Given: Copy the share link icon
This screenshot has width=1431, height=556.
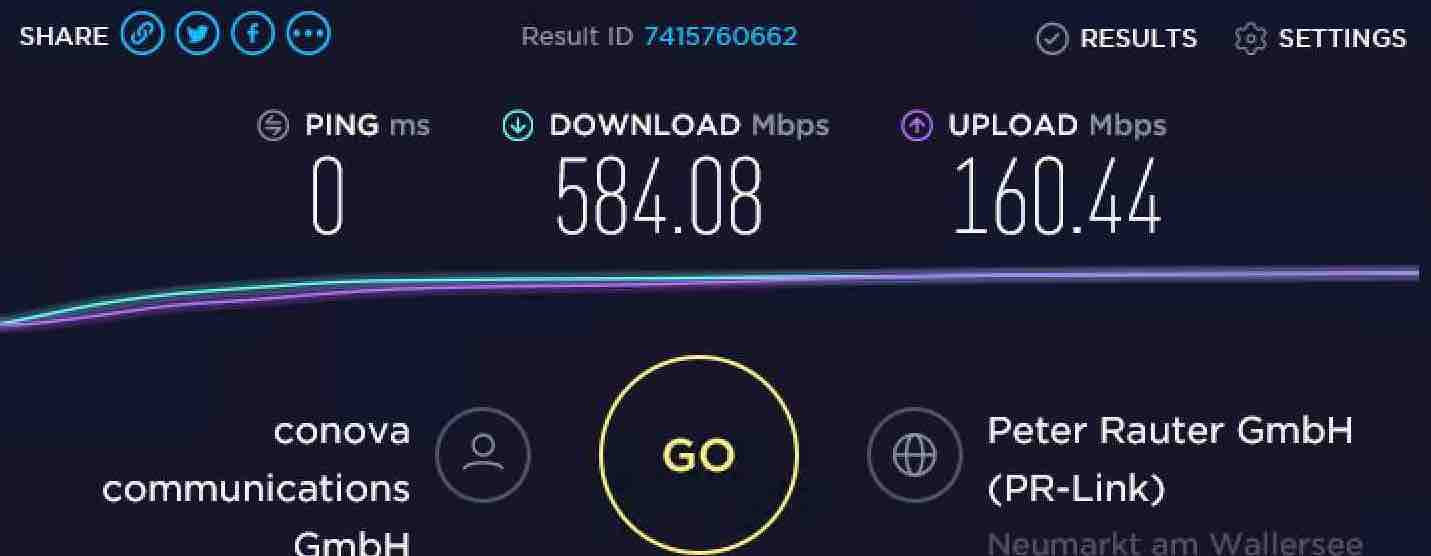Looking at the screenshot, I should (142, 35).
